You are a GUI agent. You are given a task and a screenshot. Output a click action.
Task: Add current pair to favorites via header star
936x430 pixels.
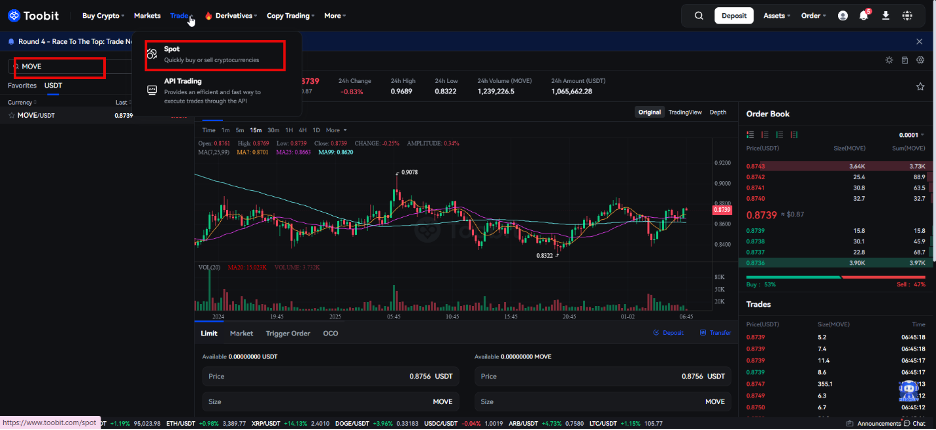tap(920, 87)
